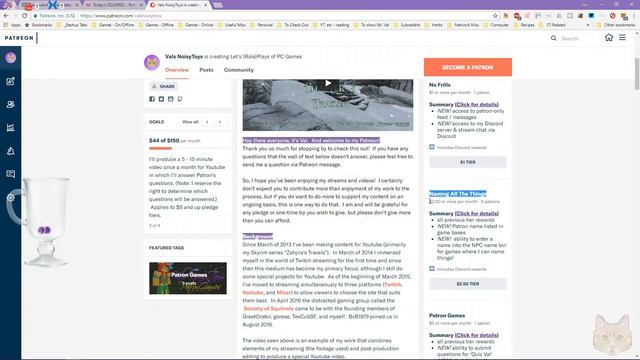Open the _Startup Tabs bookmark folder

tap(72, 25)
